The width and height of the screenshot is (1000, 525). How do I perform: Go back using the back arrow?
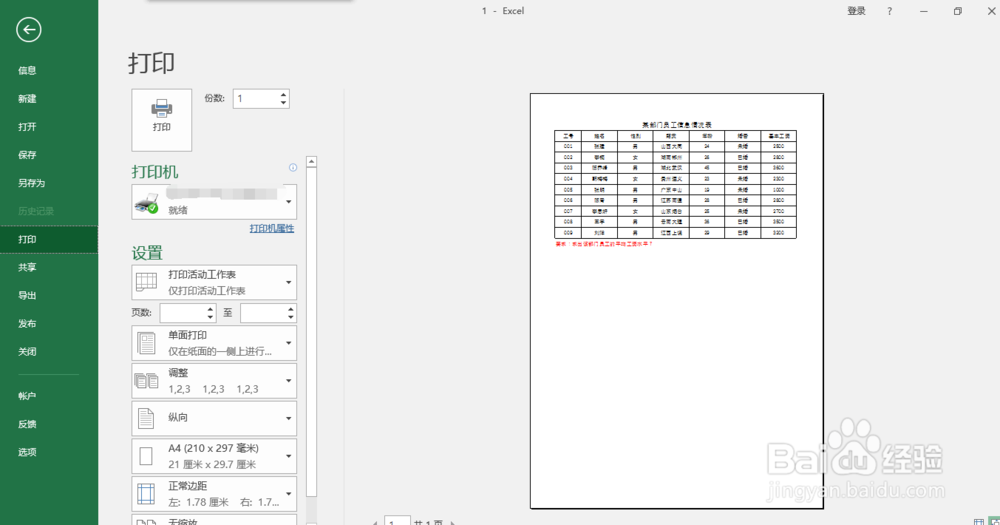point(29,29)
